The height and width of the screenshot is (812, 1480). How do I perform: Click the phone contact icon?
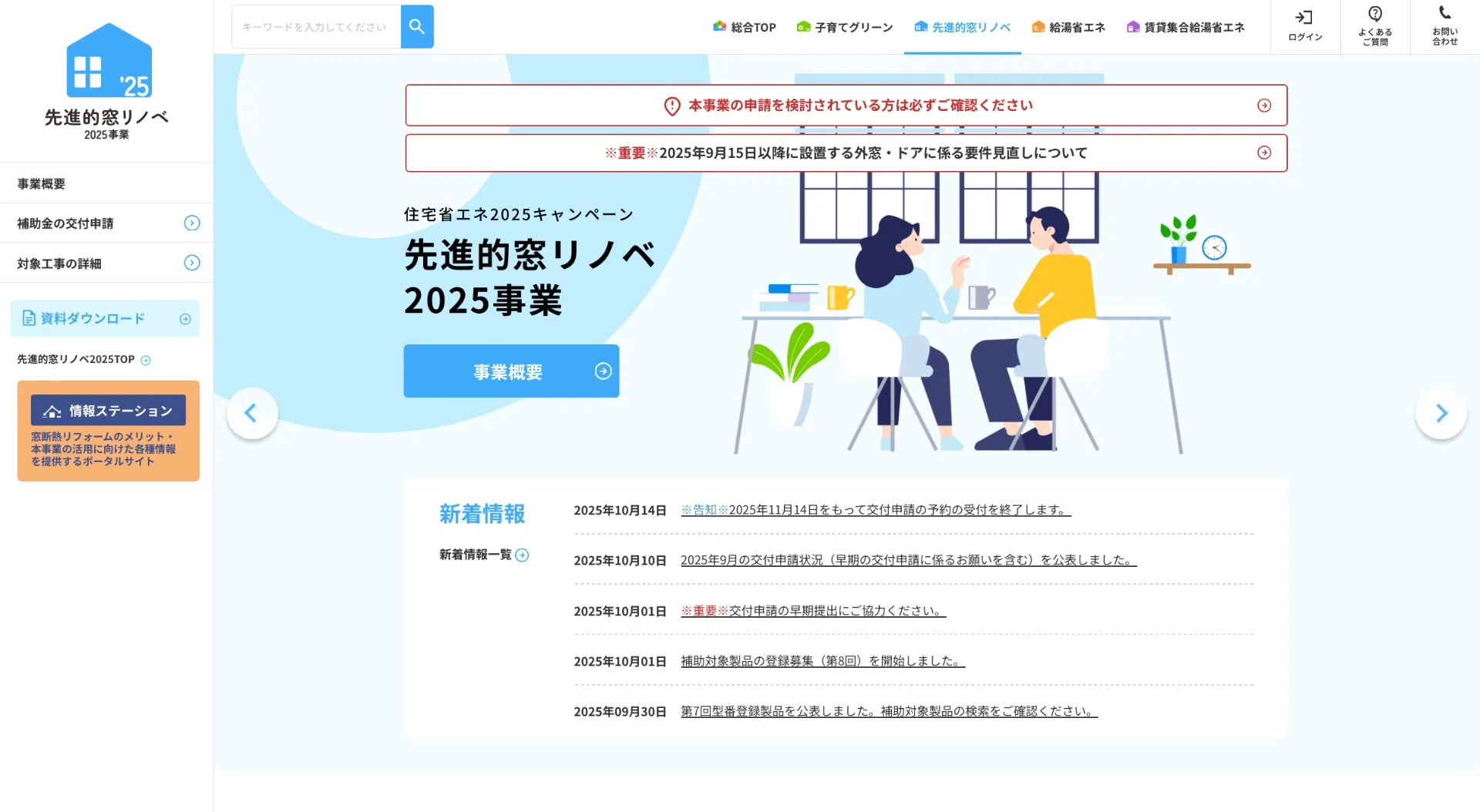pos(1445,13)
